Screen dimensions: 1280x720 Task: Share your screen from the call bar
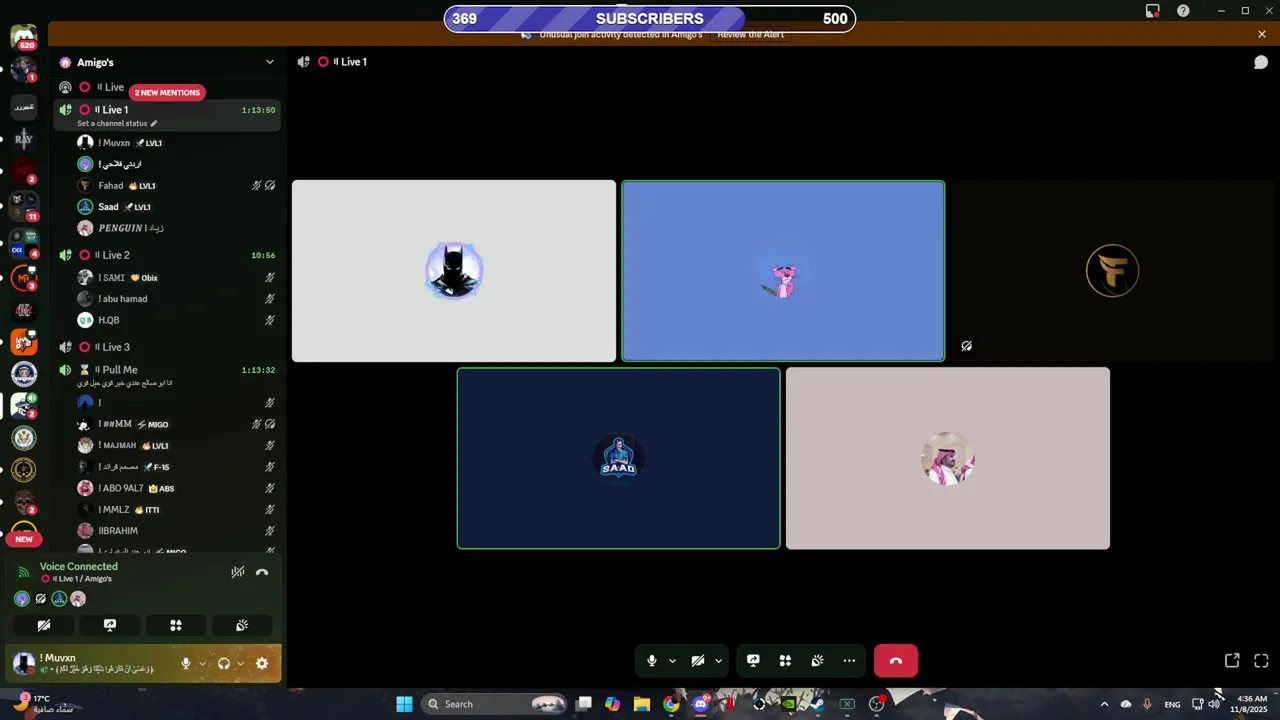[x=753, y=661]
